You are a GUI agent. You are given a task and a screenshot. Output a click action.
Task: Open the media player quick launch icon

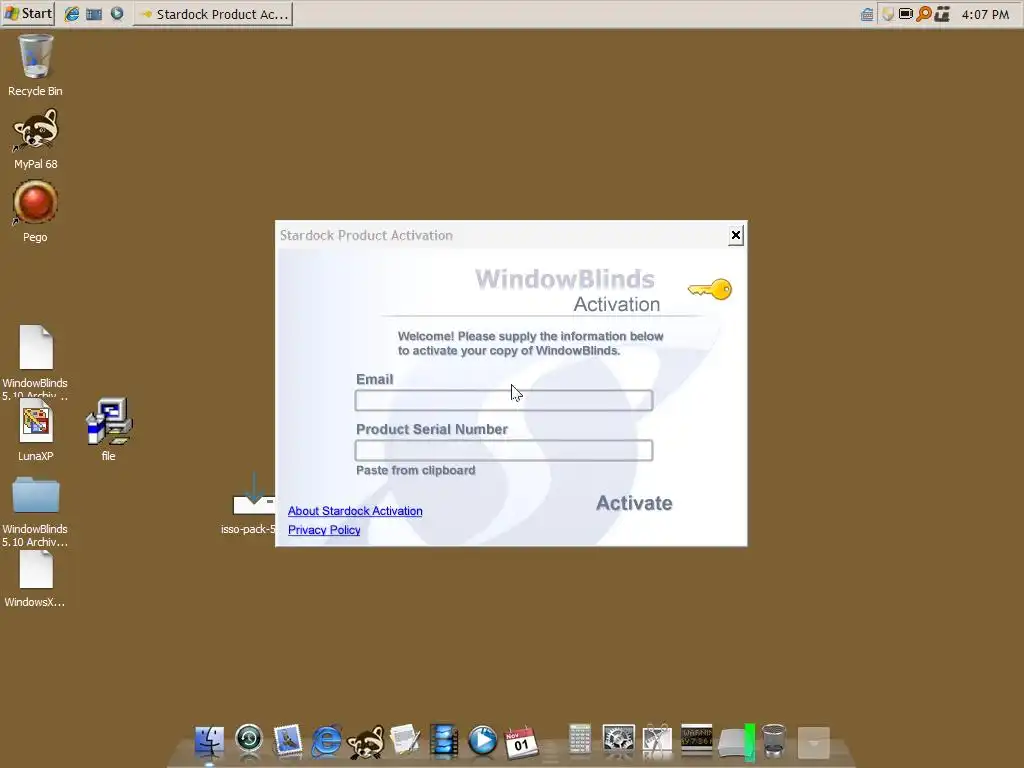[x=117, y=14]
